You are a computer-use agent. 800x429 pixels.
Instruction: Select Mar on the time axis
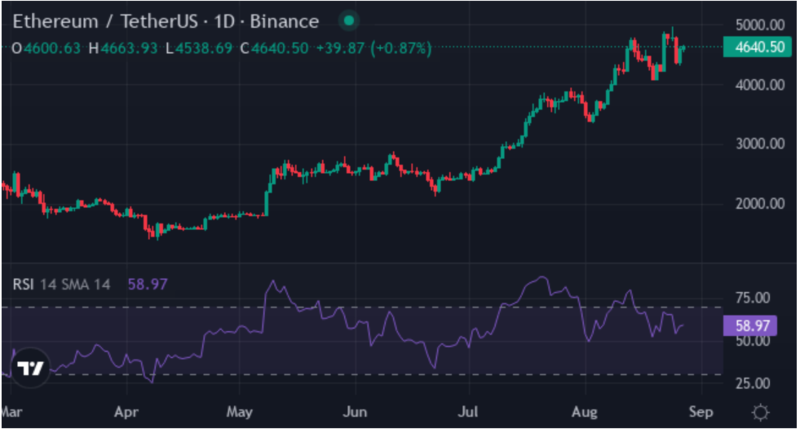click(11, 411)
